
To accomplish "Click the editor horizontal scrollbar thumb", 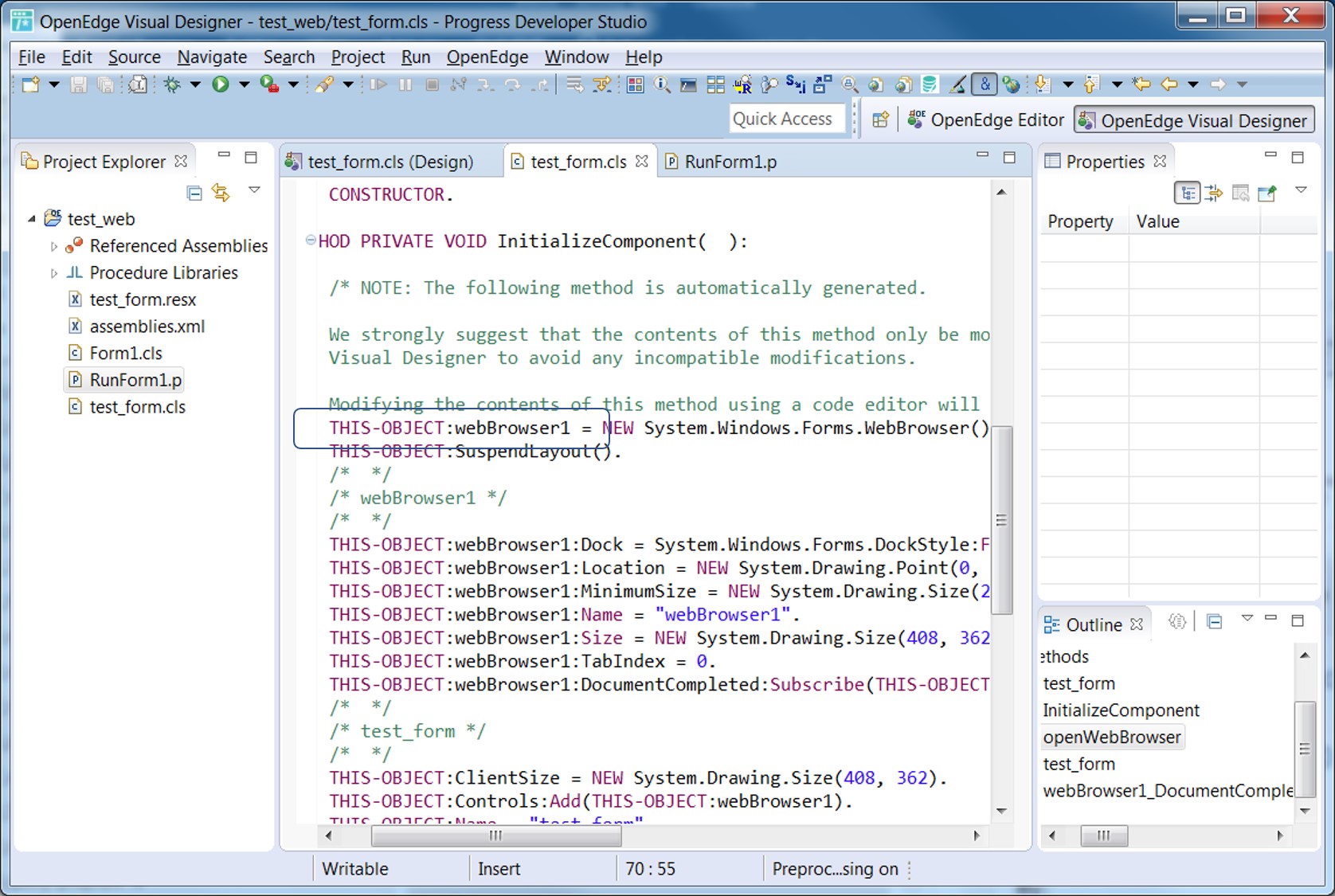I will (495, 835).
